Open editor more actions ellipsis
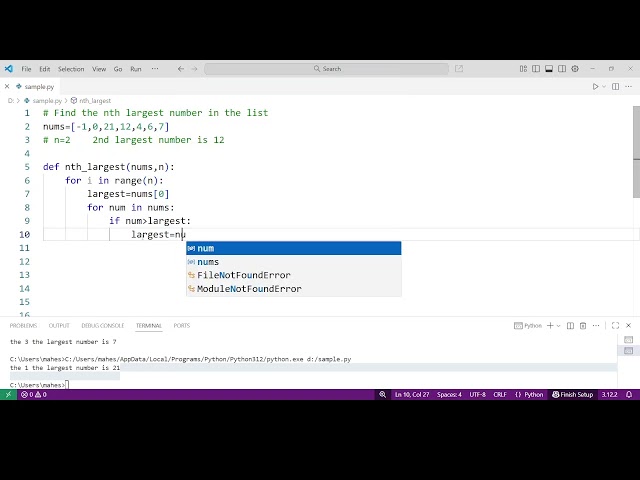Image resolution: width=640 pixels, height=480 pixels. [x=629, y=87]
